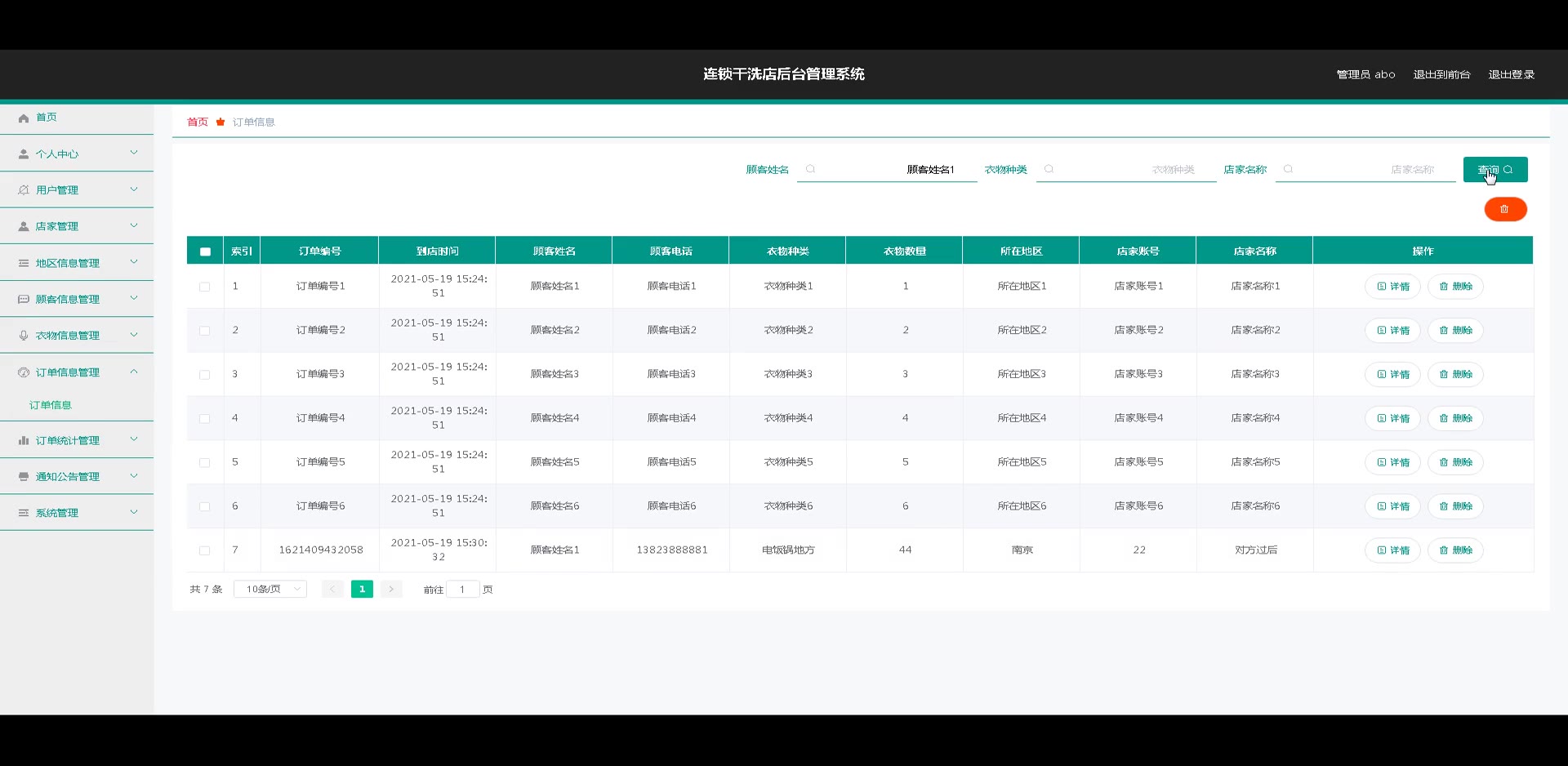Select 订单信息 submenu item

point(51,405)
